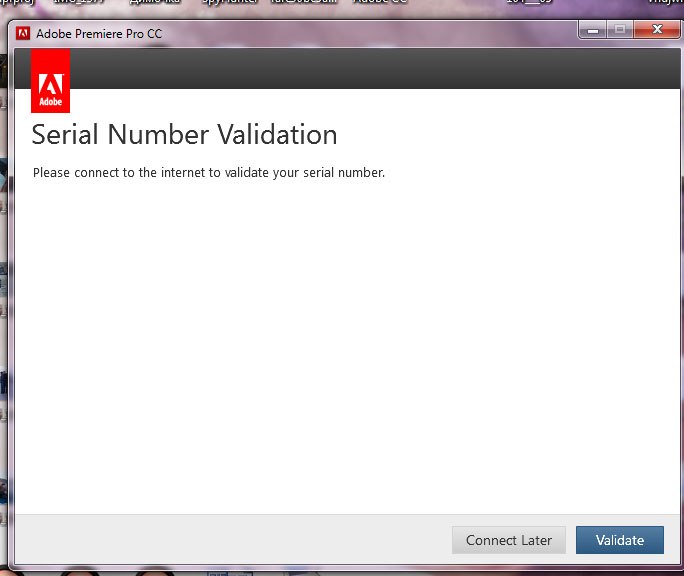Click the Serial Number Validation heading
The height and width of the screenshot is (576, 684).
184,134
